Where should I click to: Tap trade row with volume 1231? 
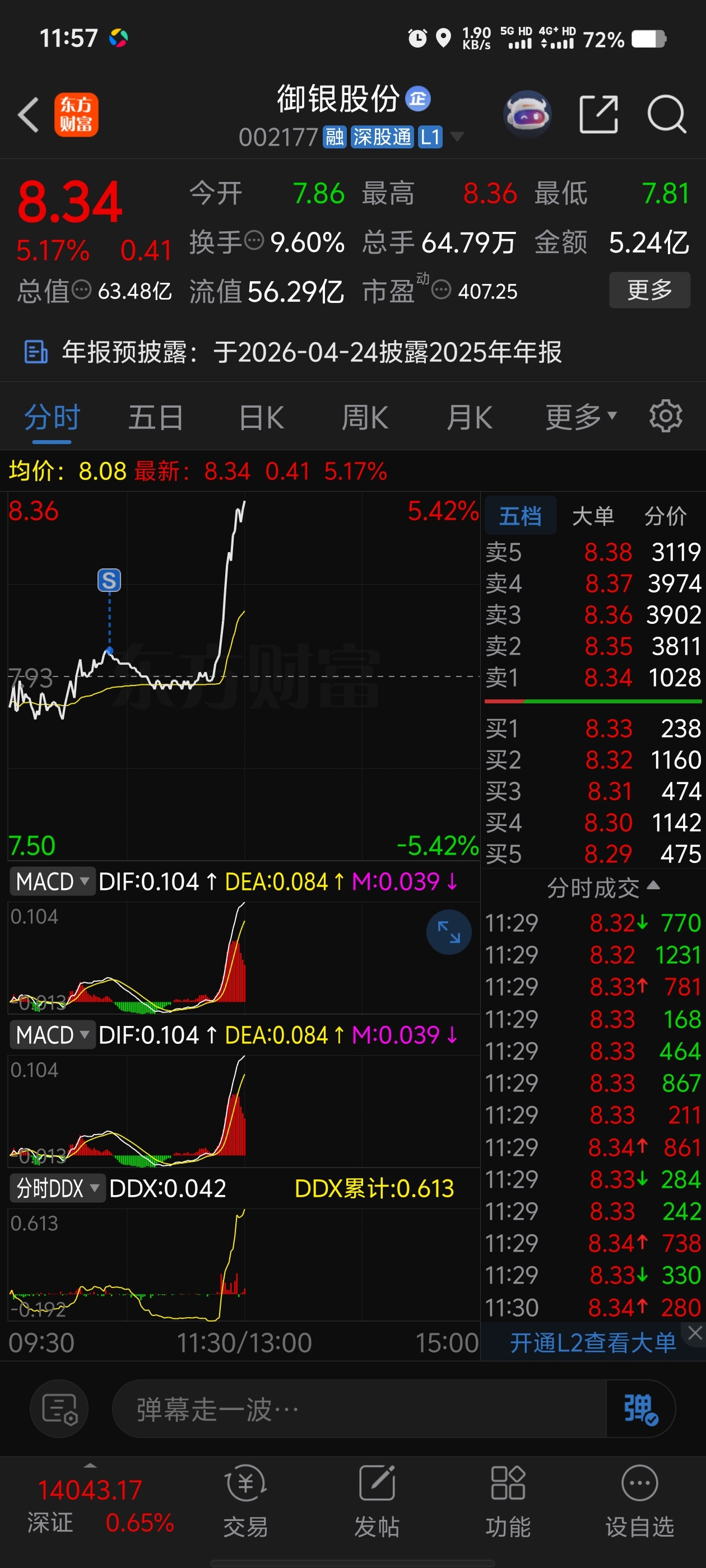click(593, 954)
